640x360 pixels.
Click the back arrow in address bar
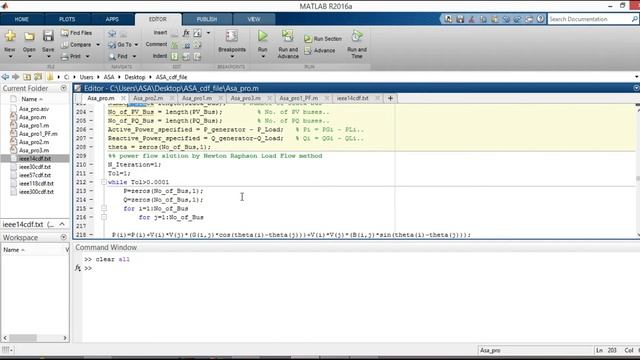[x=5, y=77]
